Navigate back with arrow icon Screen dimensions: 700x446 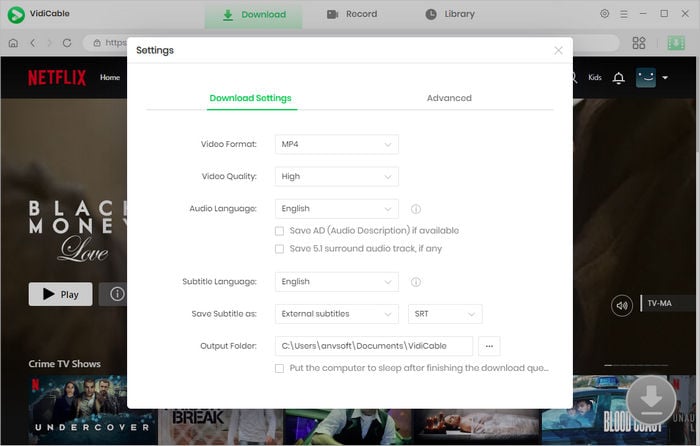pos(33,43)
